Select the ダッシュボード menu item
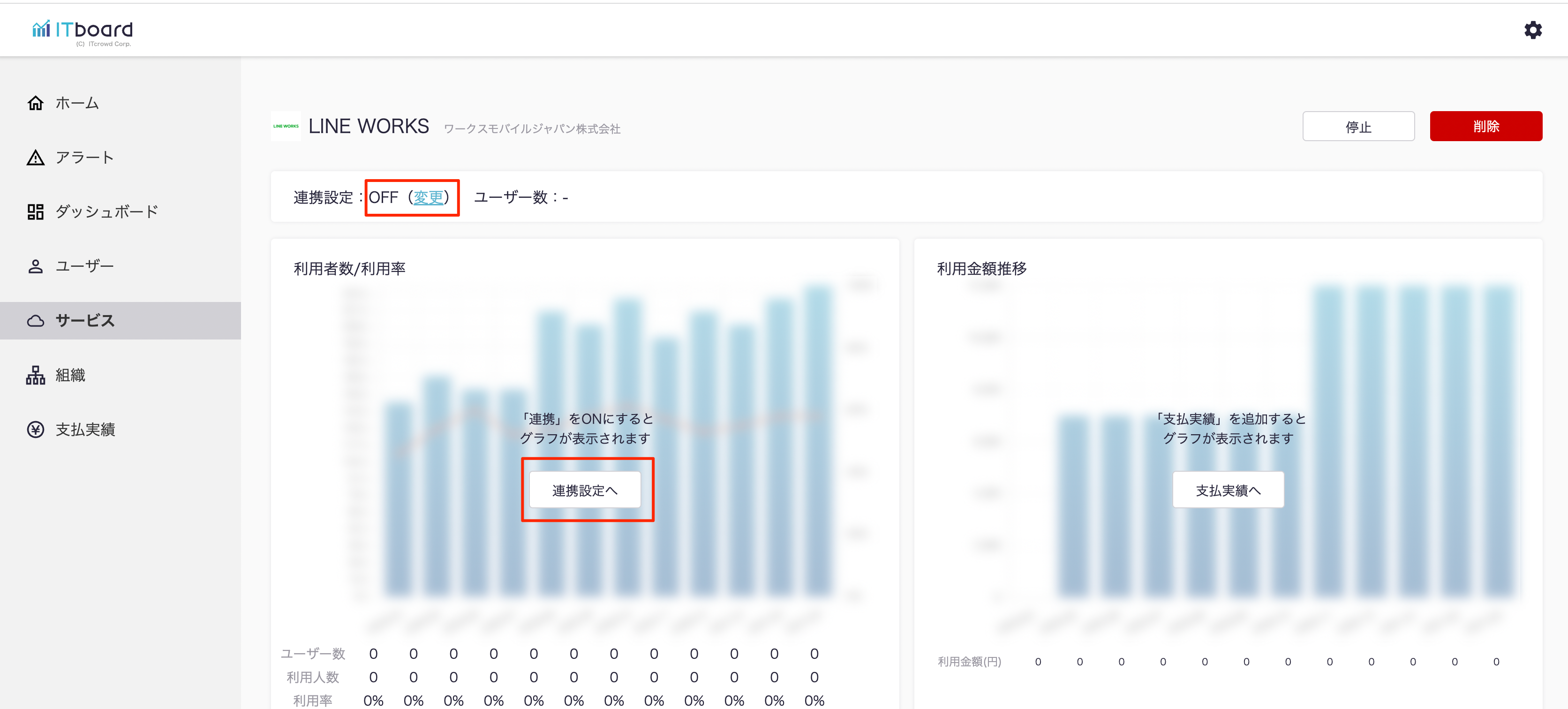The height and width of the screenshot is (709, 1568). (x=107, y=212)
